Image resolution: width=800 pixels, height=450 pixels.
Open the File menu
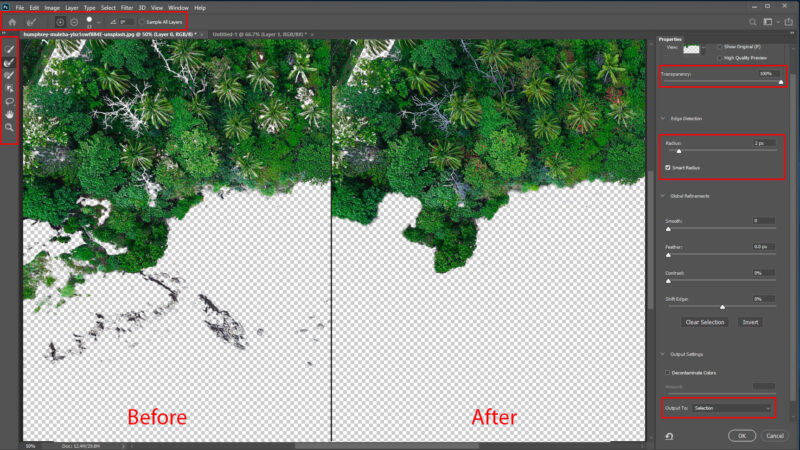point(19,8)
